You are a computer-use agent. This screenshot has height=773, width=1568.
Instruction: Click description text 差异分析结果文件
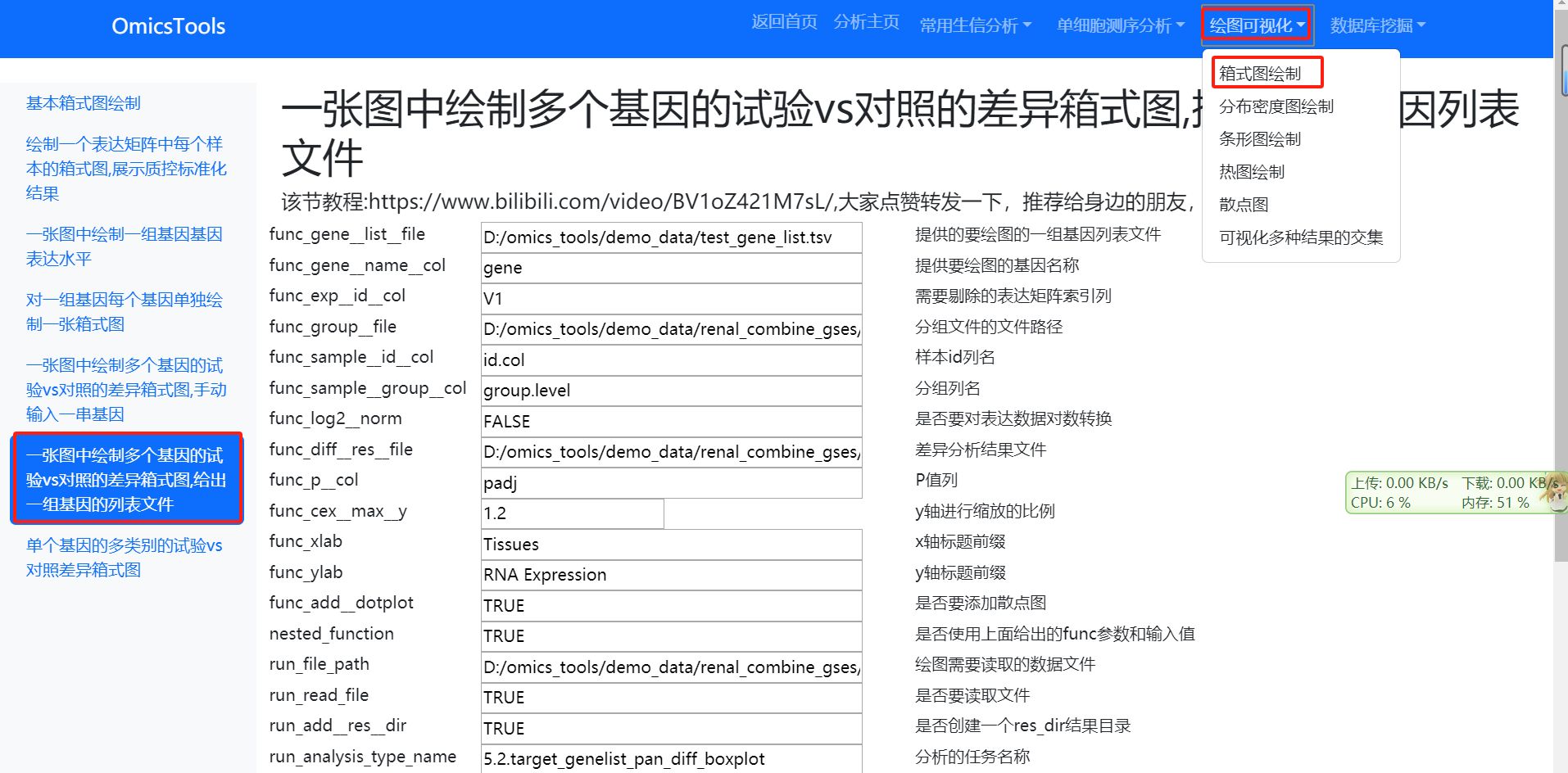(981, 450)
